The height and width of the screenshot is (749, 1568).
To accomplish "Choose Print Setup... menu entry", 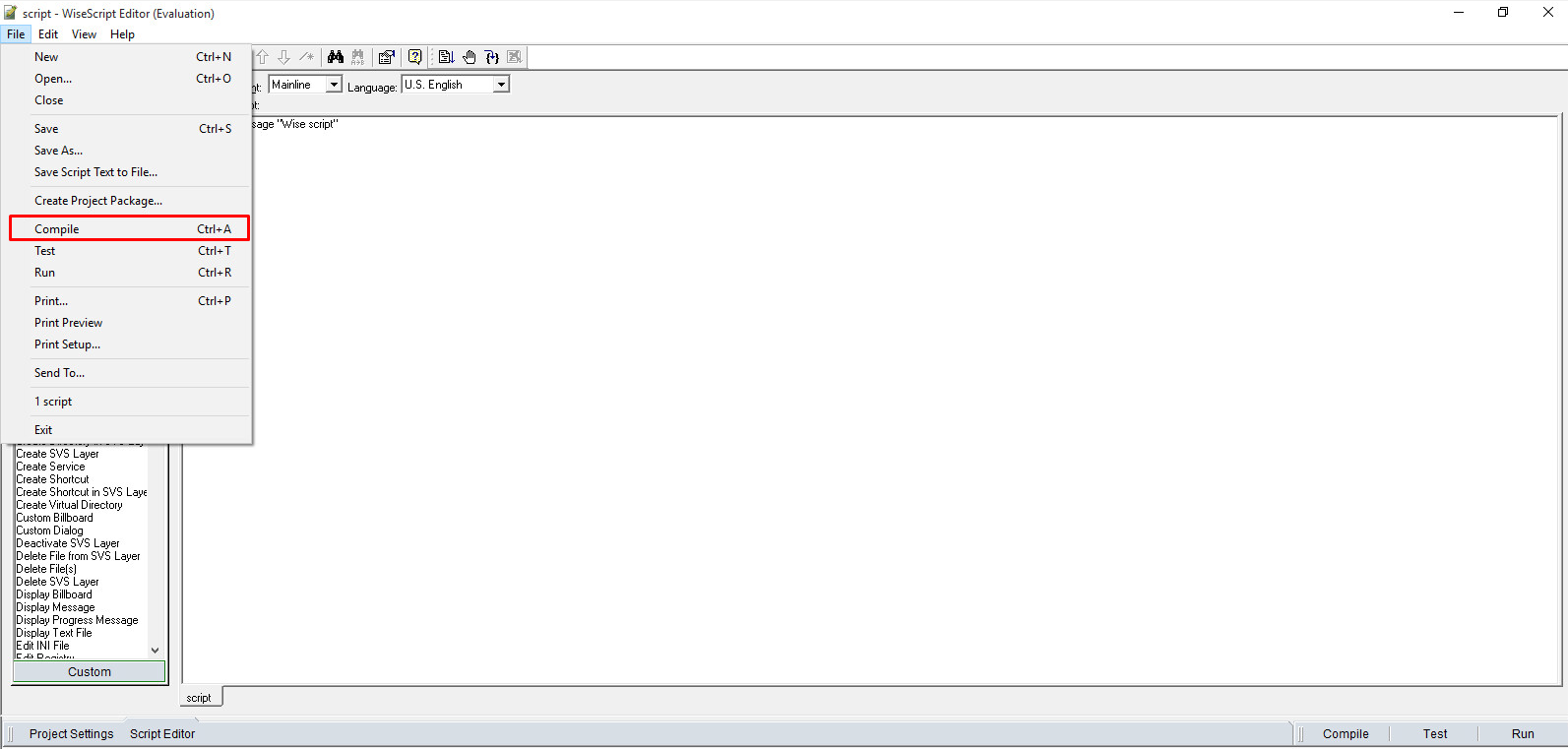I will point(128,344).
